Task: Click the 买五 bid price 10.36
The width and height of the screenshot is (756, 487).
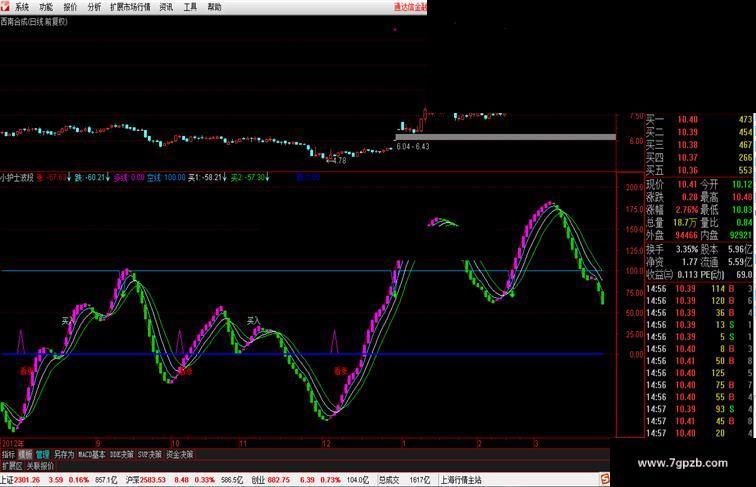Action: coord(687,170)
